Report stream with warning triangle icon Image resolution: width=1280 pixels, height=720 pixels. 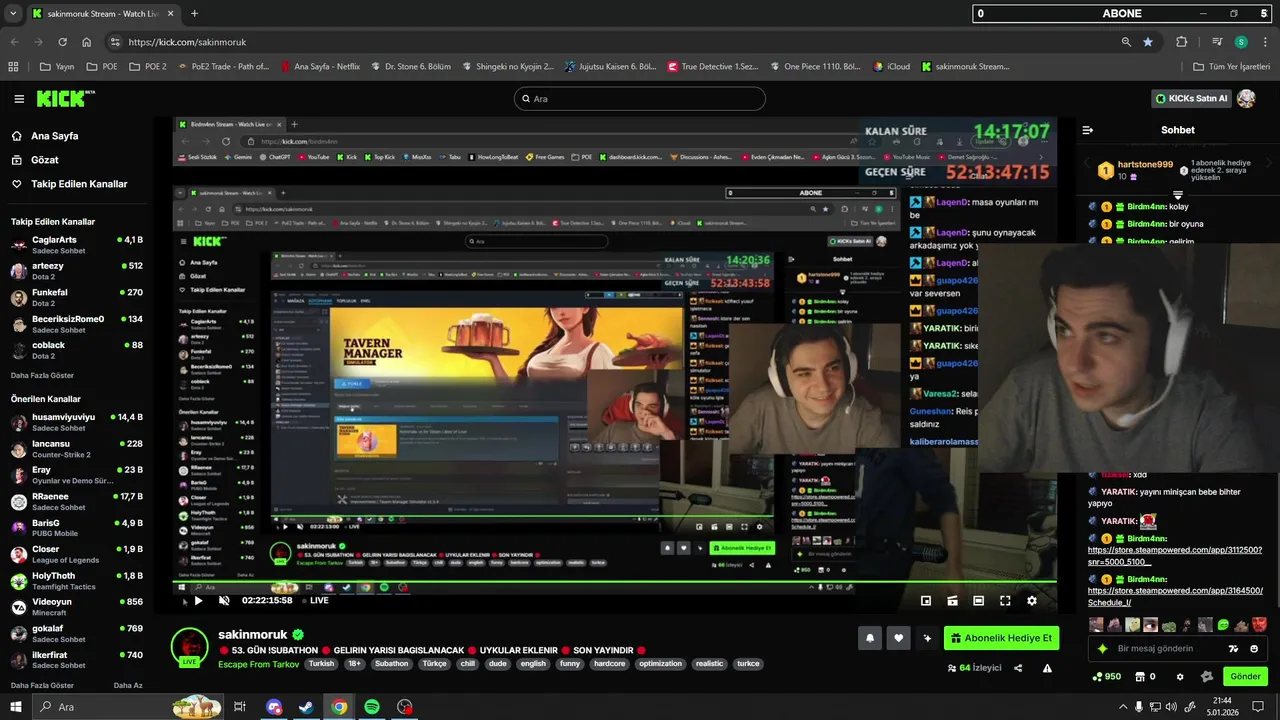[1047, 668]
